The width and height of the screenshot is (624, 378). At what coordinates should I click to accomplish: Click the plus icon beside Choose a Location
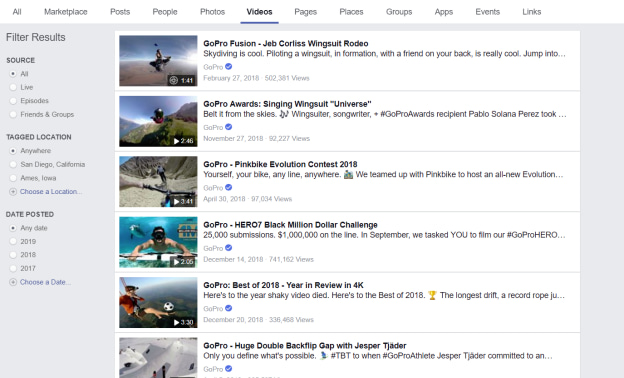(x=13, y=191)
